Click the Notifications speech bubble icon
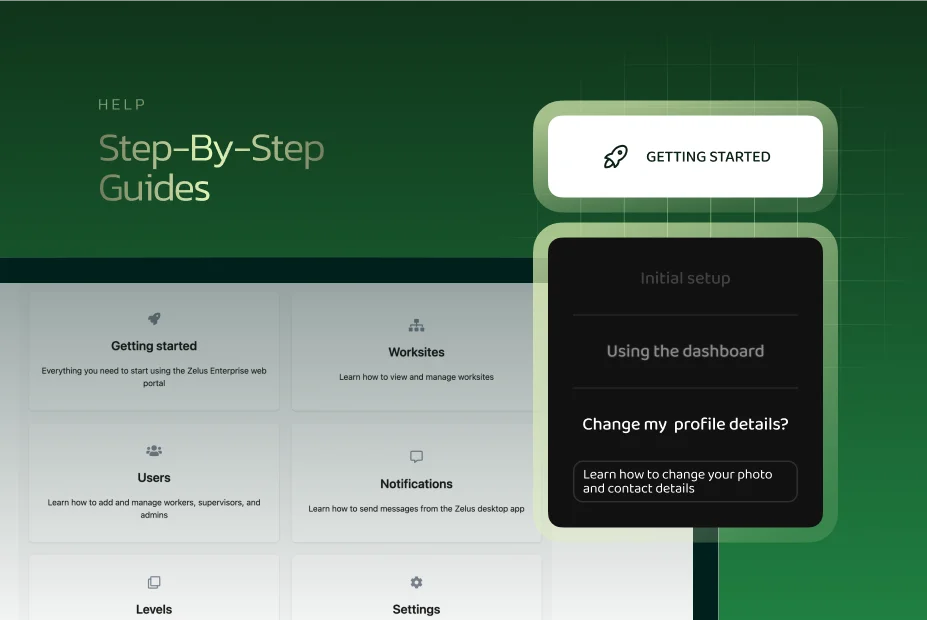The image size is (927, 620). click(x=416, y=457)
